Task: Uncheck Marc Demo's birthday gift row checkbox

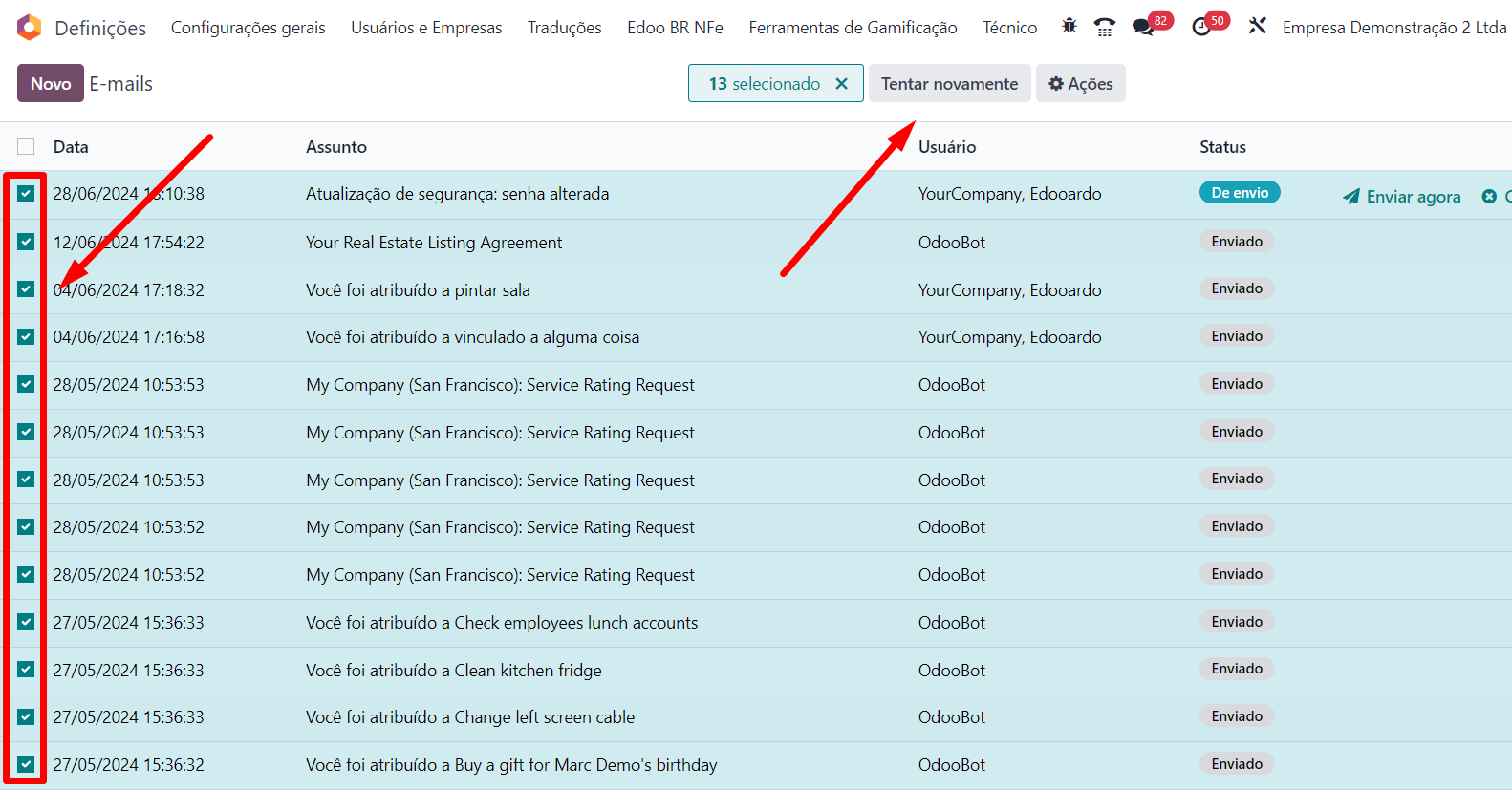Action: tap(26, 764)
